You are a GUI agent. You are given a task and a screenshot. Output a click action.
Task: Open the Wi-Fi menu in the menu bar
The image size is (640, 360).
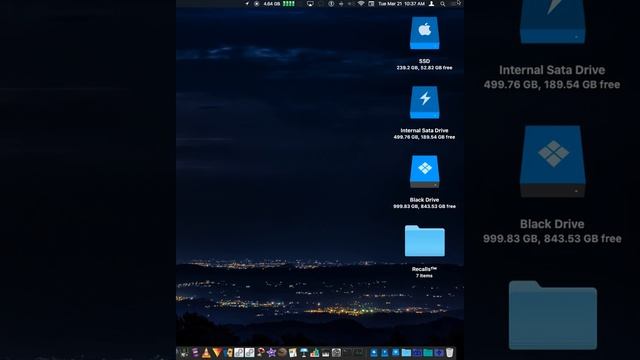pyautogui.click(x=361, y=4)
